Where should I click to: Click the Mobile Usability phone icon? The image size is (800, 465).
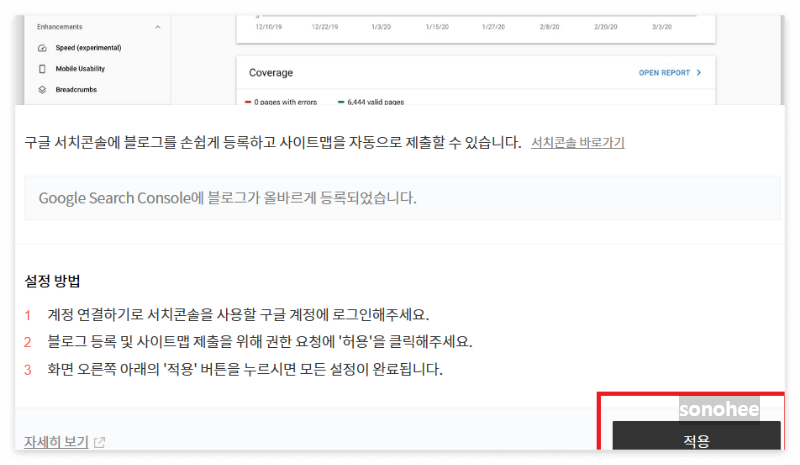click(x=42, y=68)
